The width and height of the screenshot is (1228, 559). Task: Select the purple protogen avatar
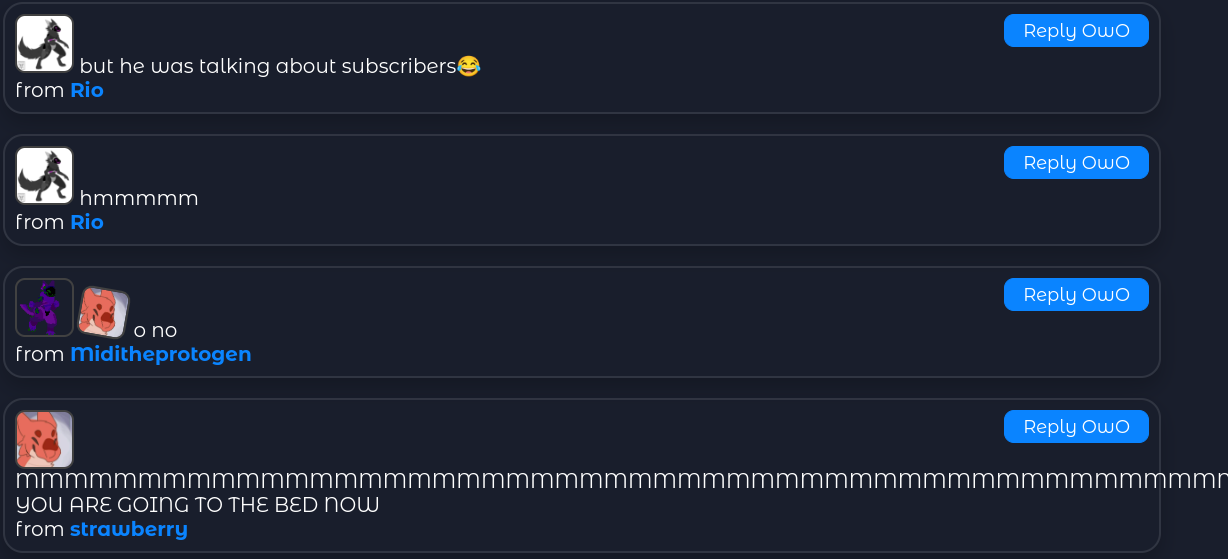coord(45,308)
